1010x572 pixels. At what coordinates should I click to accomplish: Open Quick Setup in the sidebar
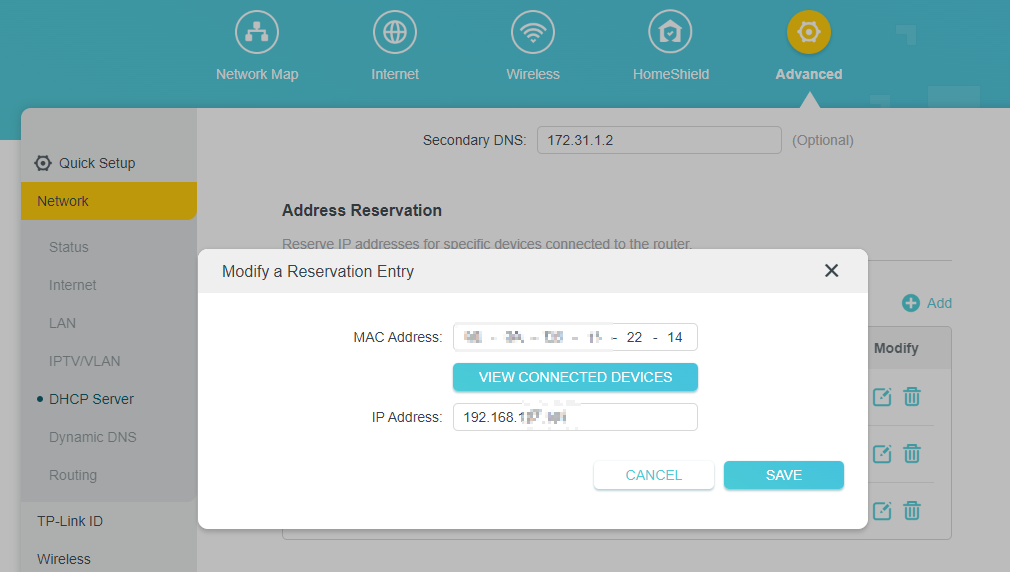[x=97, y=163]
